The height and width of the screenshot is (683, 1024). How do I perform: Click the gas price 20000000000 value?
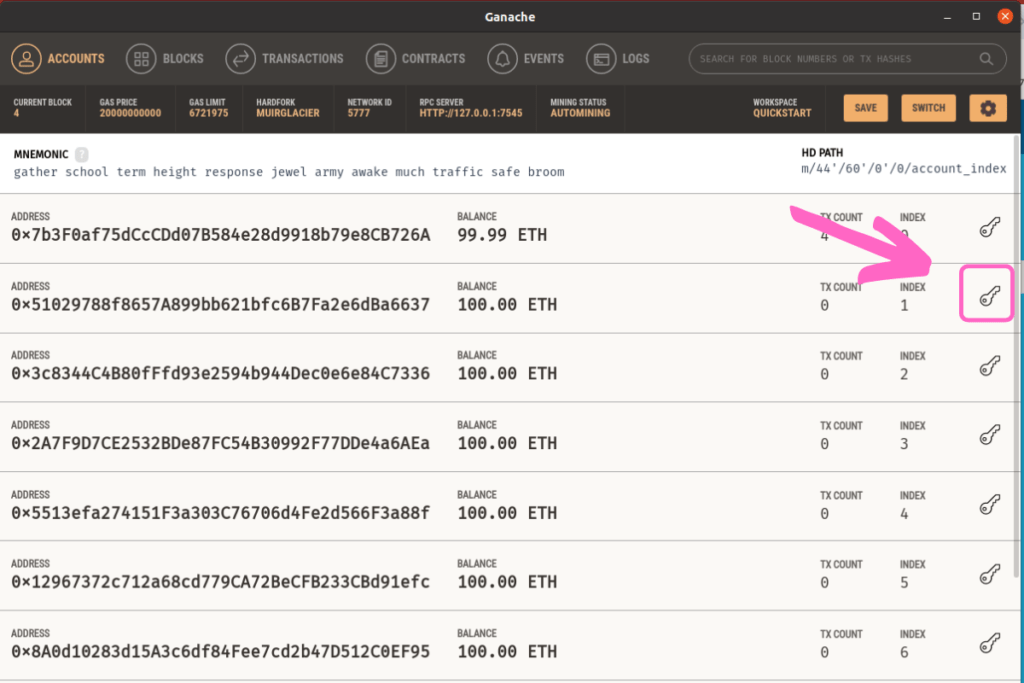point(130,113)
